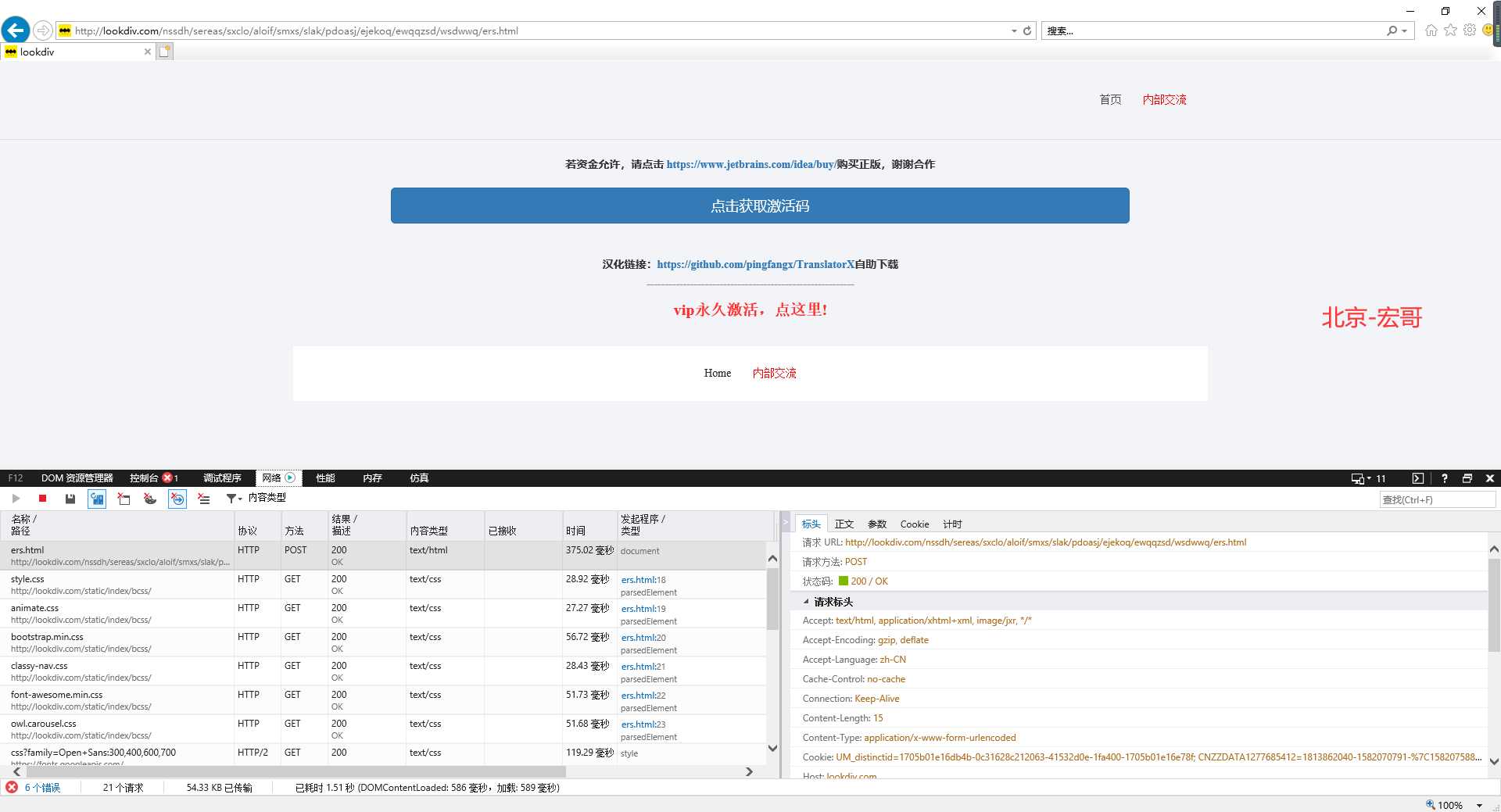This screenshot has height=812, width=1501.
Task: Open the github TranslatorX link
Action: [x=756, y=264]
